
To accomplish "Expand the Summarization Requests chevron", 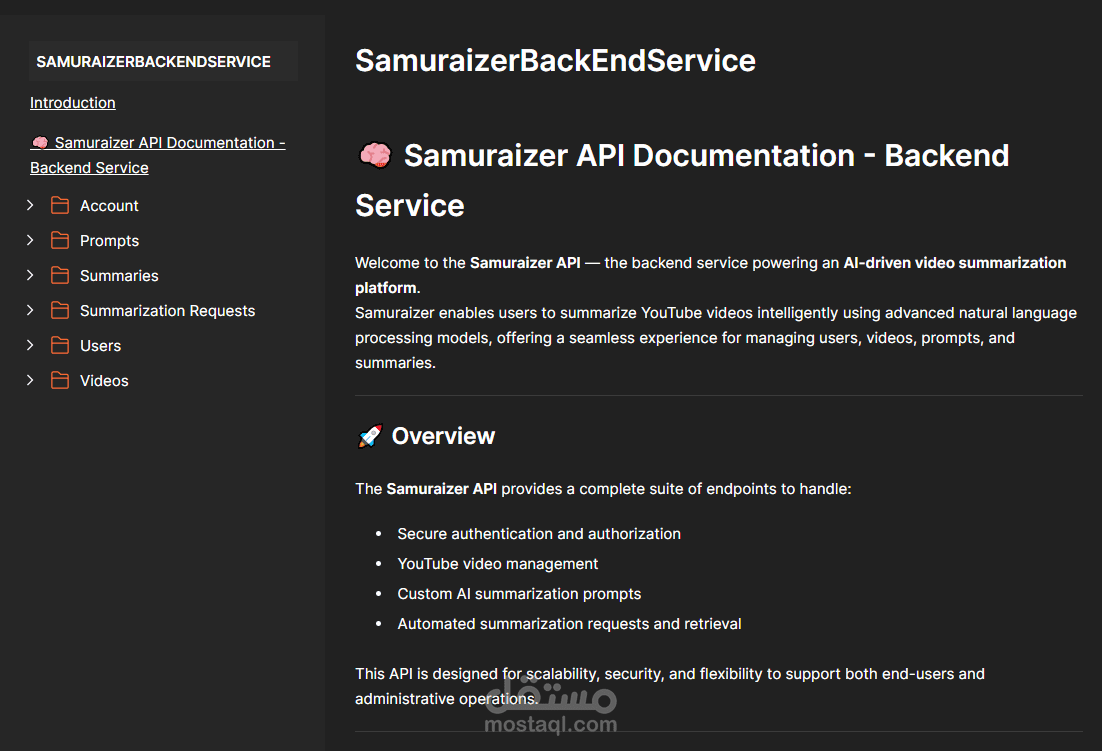I will [30, 310].
